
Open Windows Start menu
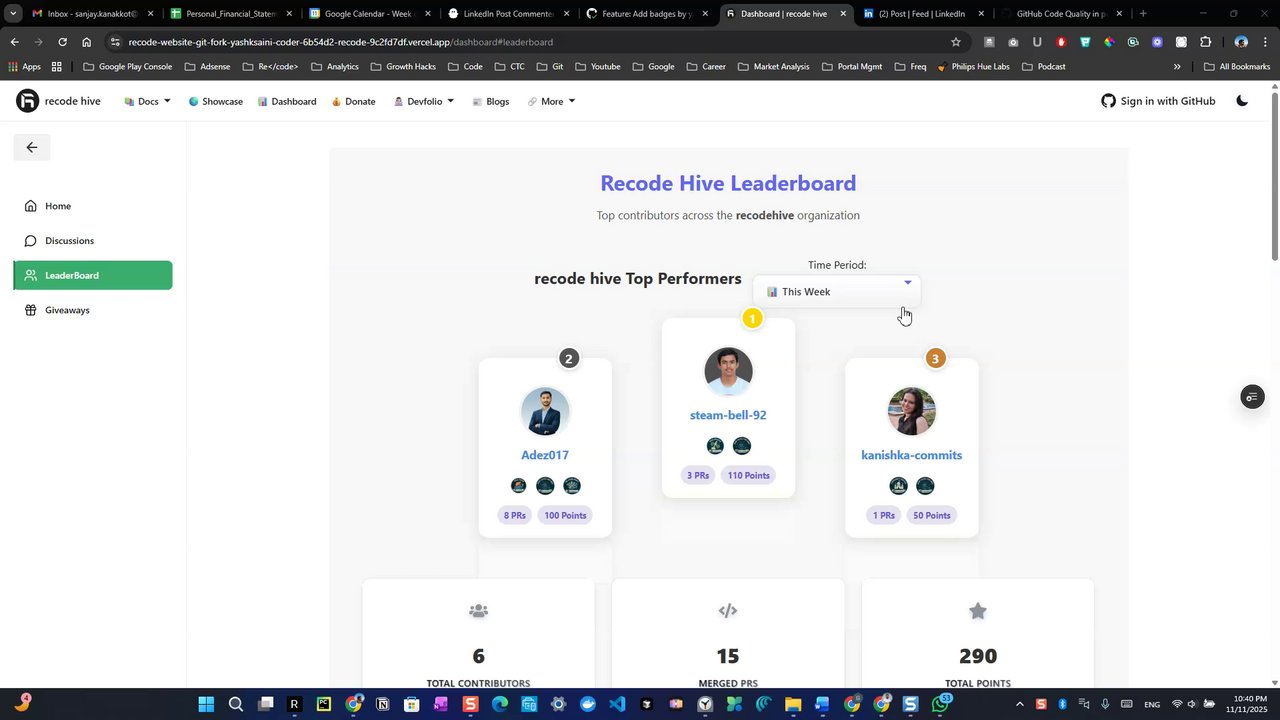[206, 704]
